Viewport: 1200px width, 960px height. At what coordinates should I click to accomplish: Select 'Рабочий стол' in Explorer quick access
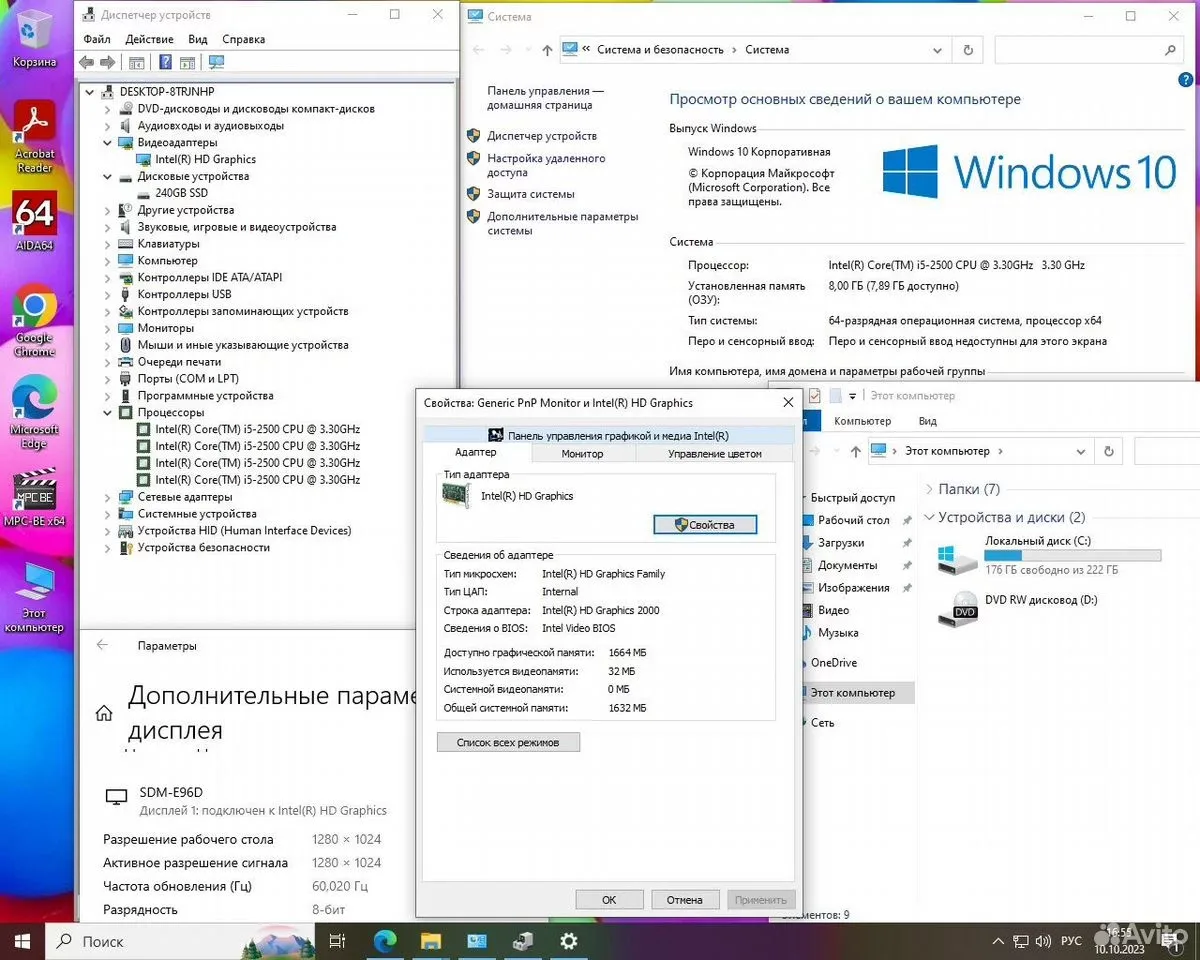pos(853,520)
